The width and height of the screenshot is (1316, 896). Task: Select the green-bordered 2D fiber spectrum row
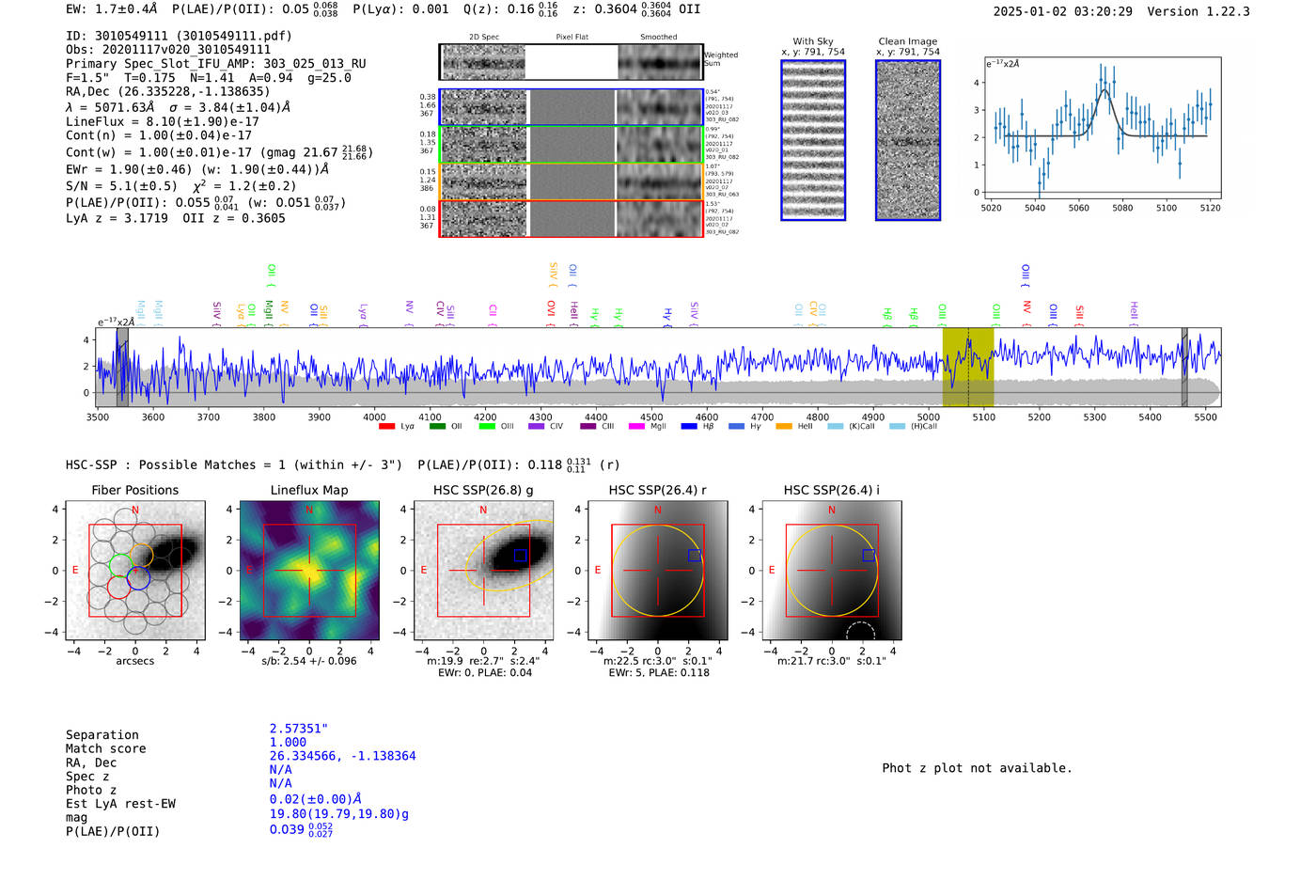571,145
